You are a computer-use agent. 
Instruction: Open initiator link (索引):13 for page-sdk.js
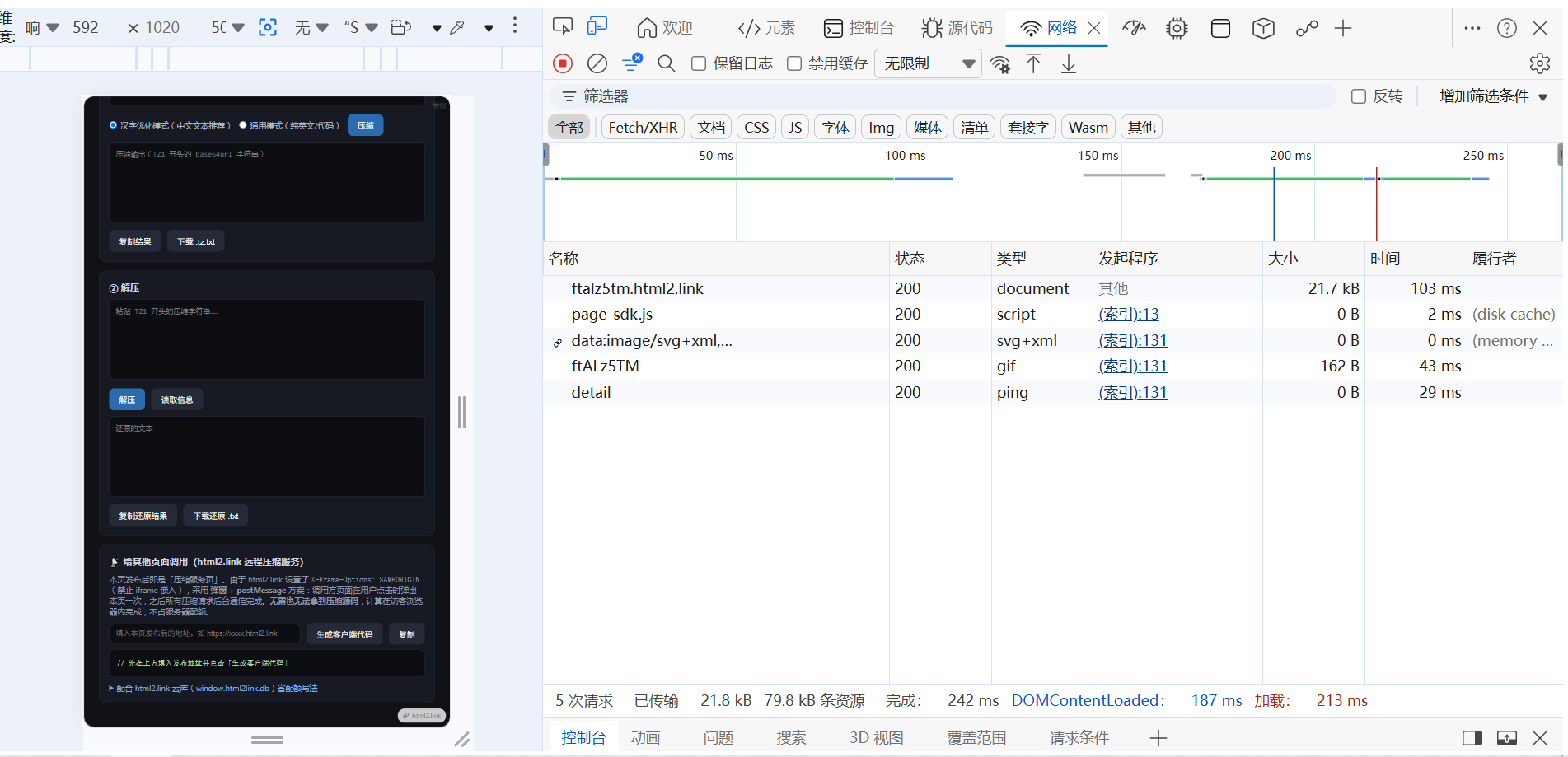(1129, 314)
